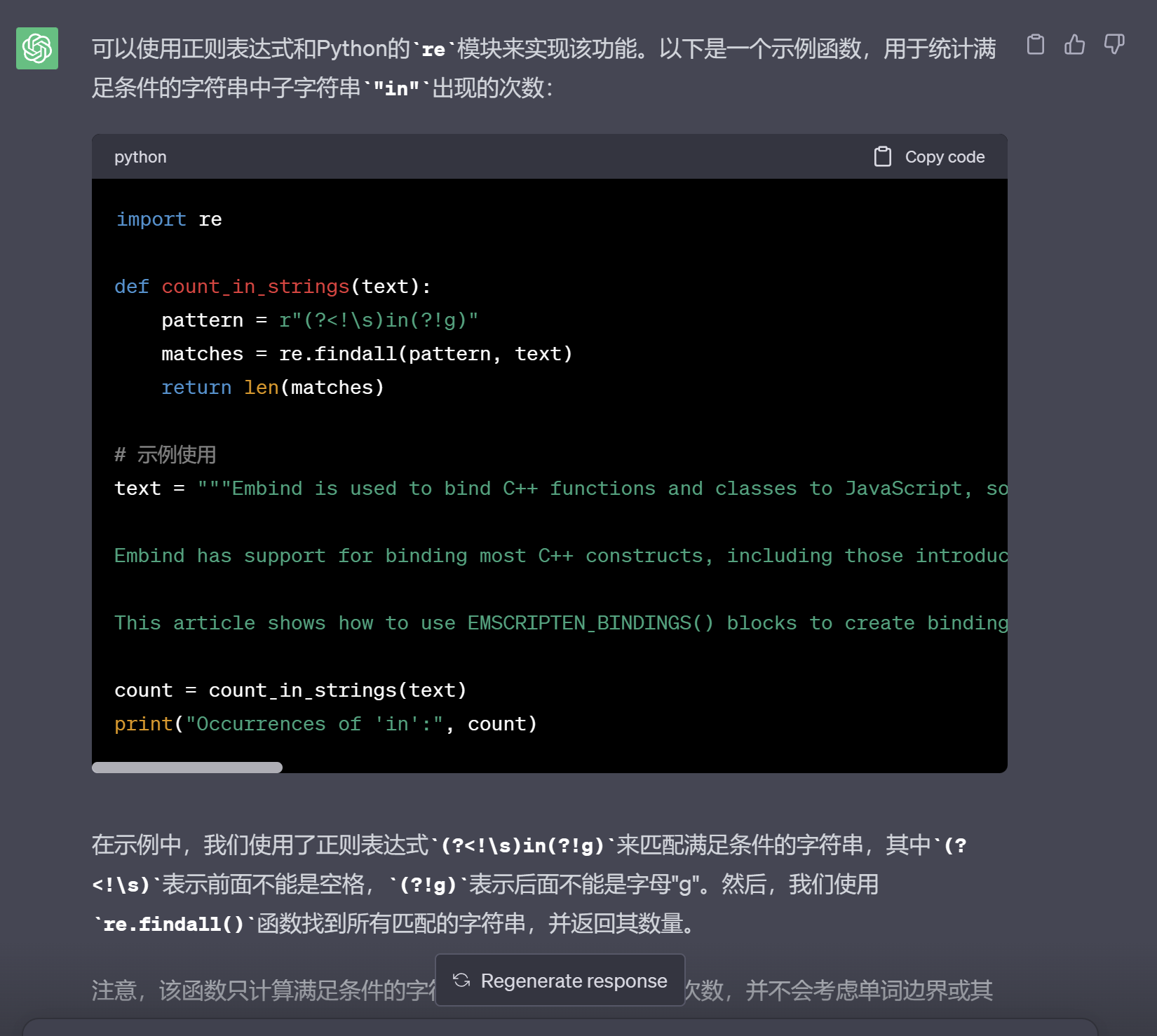Give the response a thumbs up

click(x=1074, y=45)
